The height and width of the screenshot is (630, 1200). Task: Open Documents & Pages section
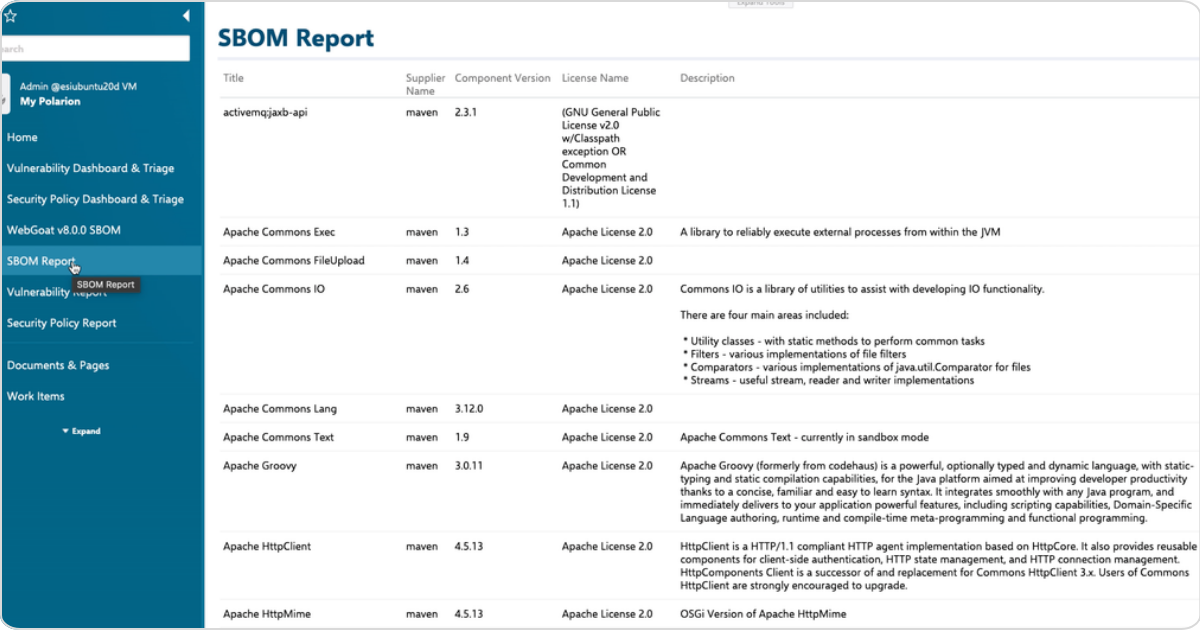(58, 365)
